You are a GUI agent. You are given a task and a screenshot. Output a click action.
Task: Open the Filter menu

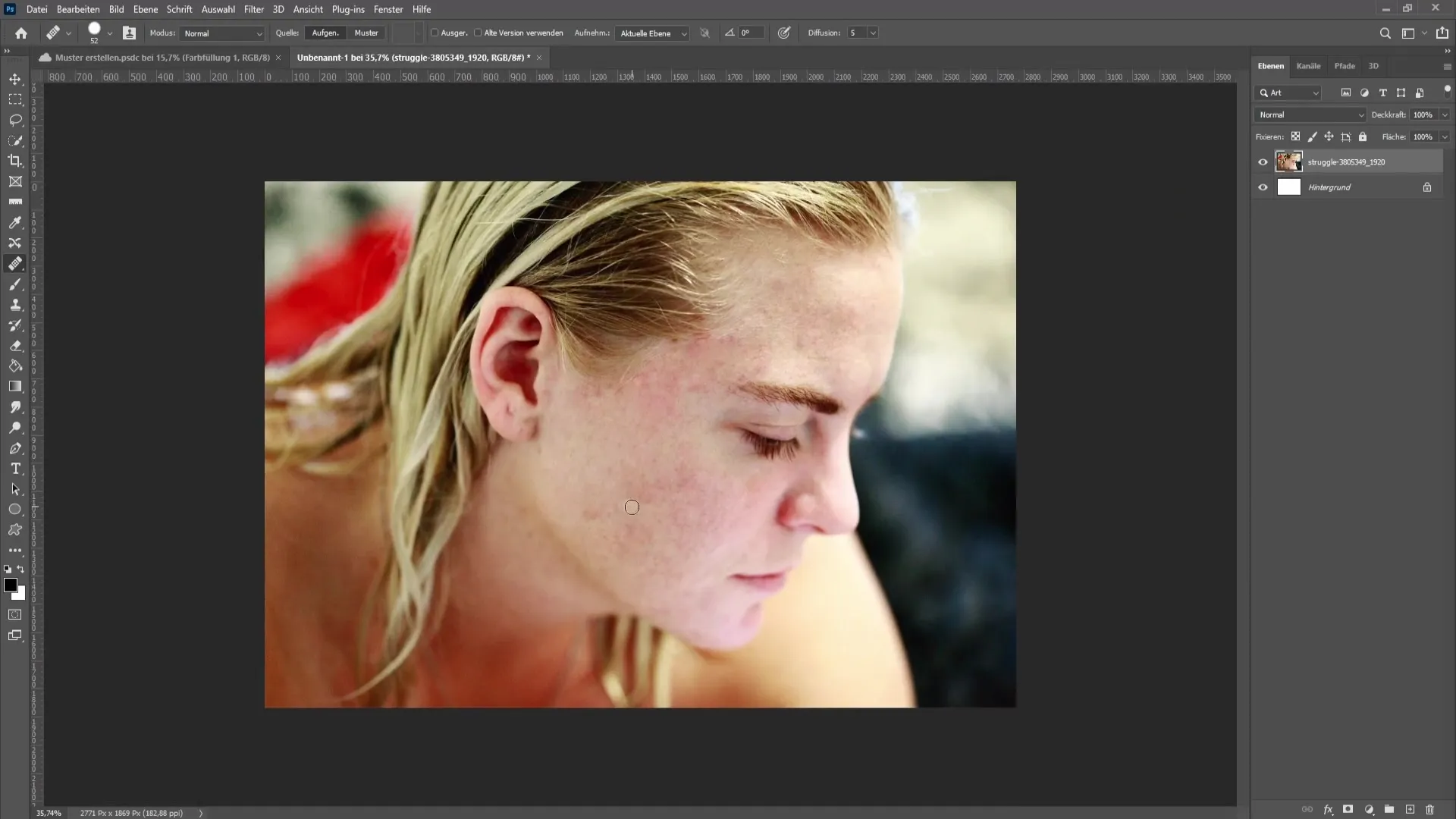(252, 9)
